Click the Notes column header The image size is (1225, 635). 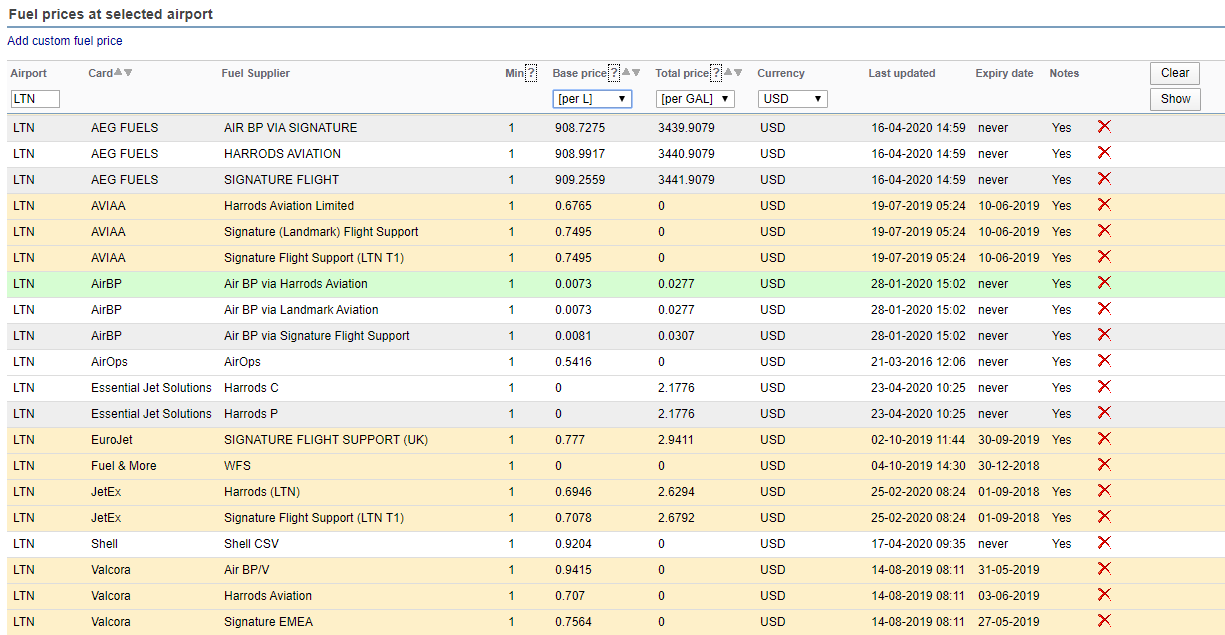(1064, 73)
